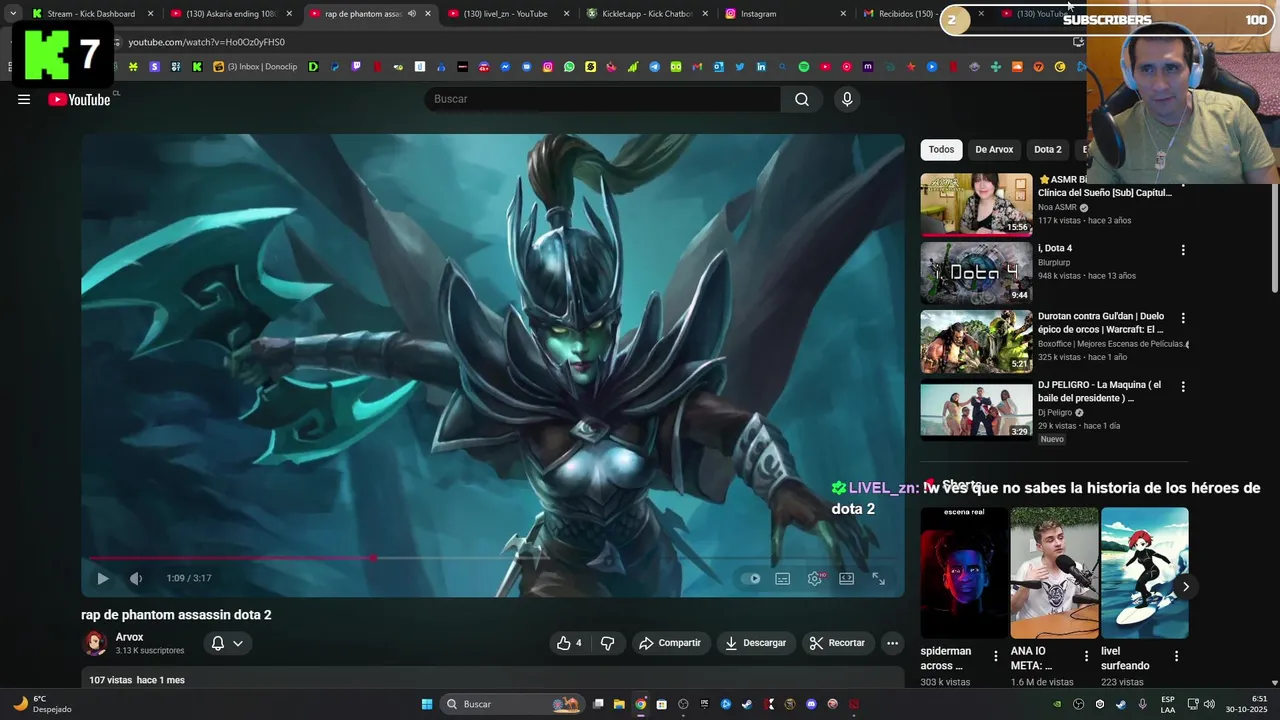
Task: Open options menu for Durotan contra Gul'dan video
Action: [x=1183, y=318]
